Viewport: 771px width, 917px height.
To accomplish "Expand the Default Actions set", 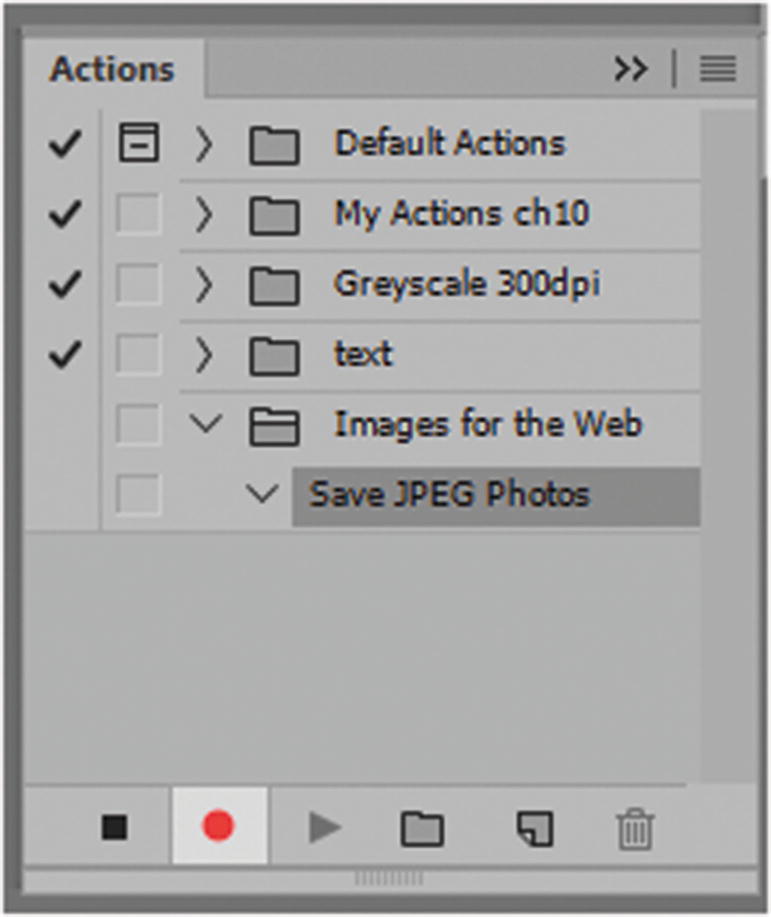I will tap(205, 145).
